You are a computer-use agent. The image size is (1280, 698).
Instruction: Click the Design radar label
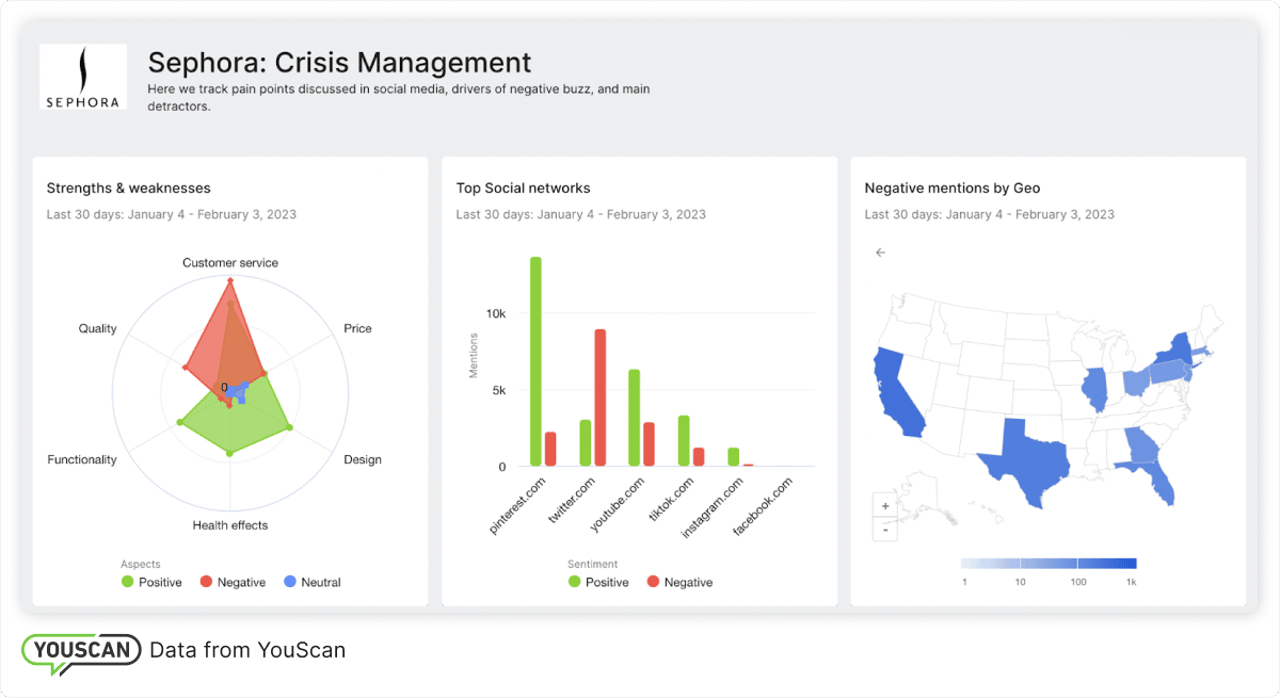tap(363, 460)
